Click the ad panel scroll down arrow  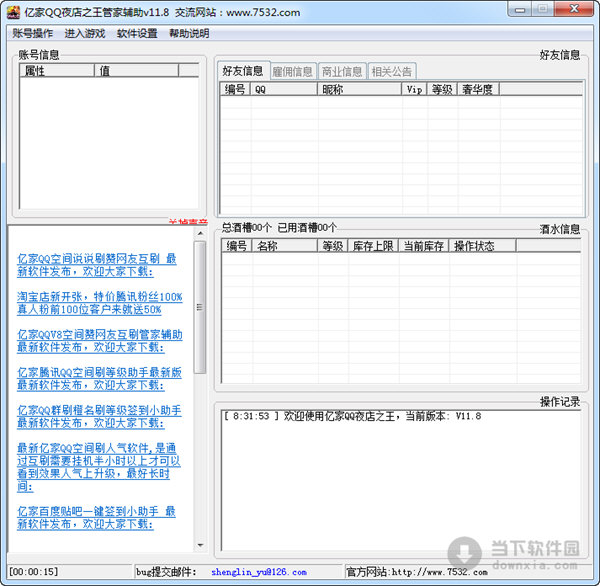[x=200, y=545]
